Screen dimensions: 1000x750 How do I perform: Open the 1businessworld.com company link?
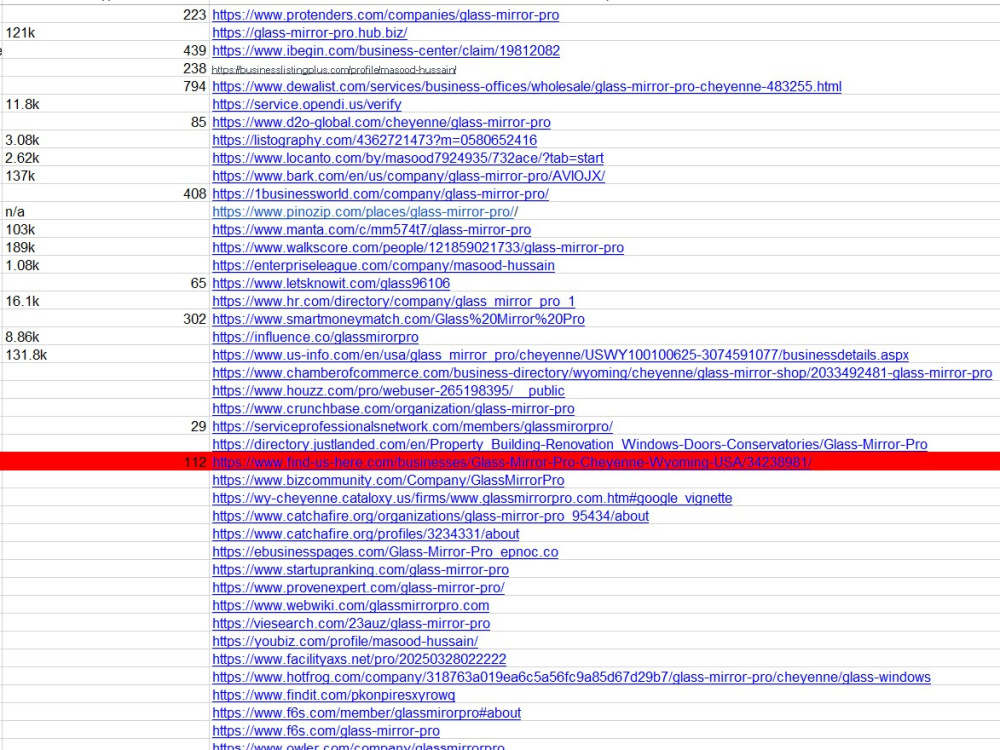click(x=380, y=193)
